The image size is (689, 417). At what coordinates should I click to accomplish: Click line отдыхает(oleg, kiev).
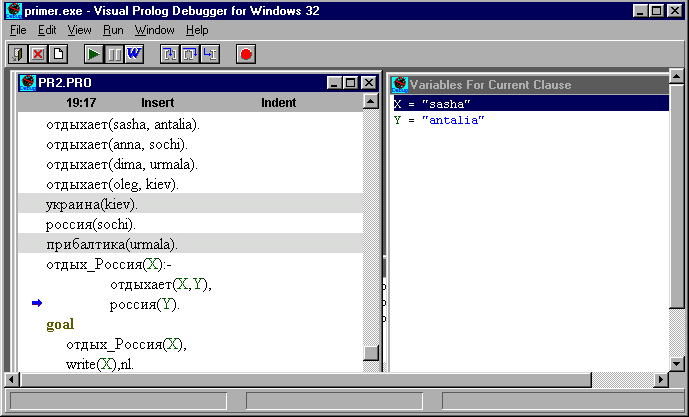click(112, 184)
